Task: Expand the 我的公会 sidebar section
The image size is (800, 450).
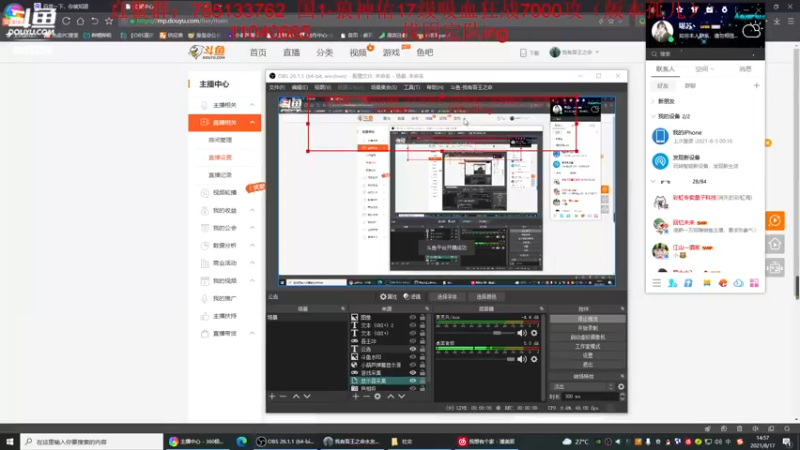Action: point(252,228)
